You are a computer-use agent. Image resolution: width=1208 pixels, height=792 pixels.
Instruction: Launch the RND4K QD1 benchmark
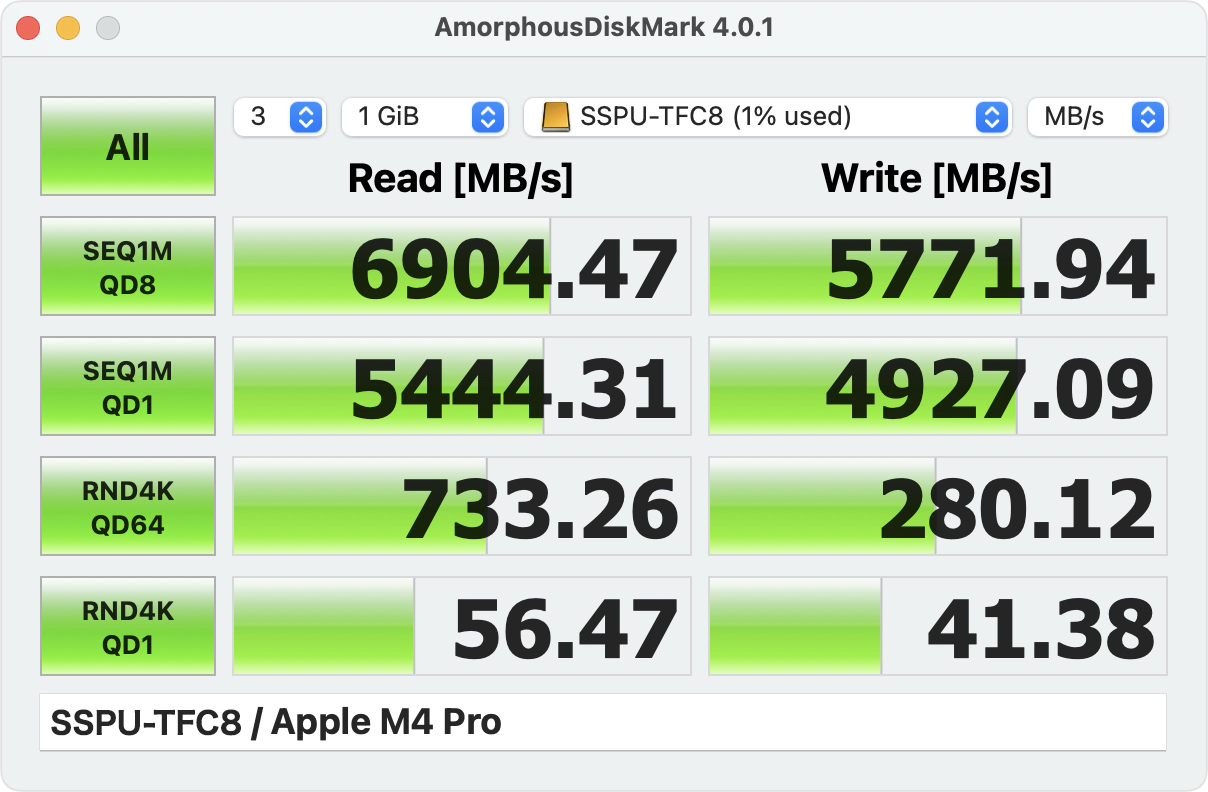click(128, 627)
